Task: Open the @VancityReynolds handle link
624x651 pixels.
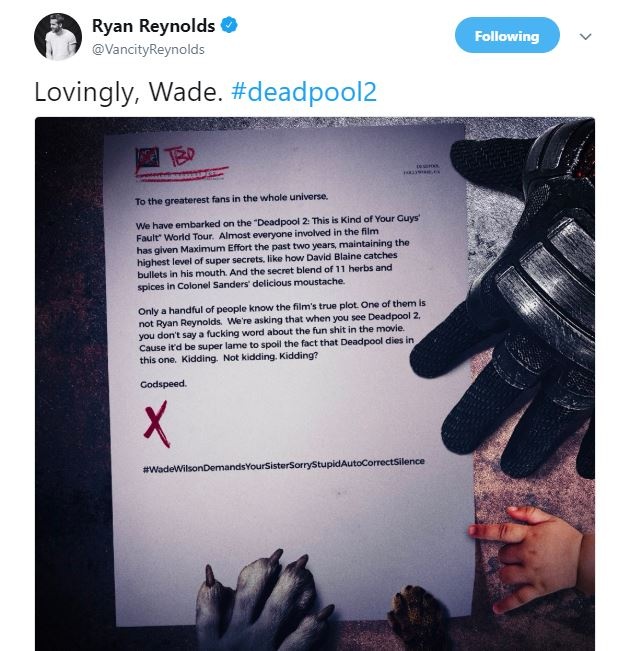Action: tap(148, 49)
